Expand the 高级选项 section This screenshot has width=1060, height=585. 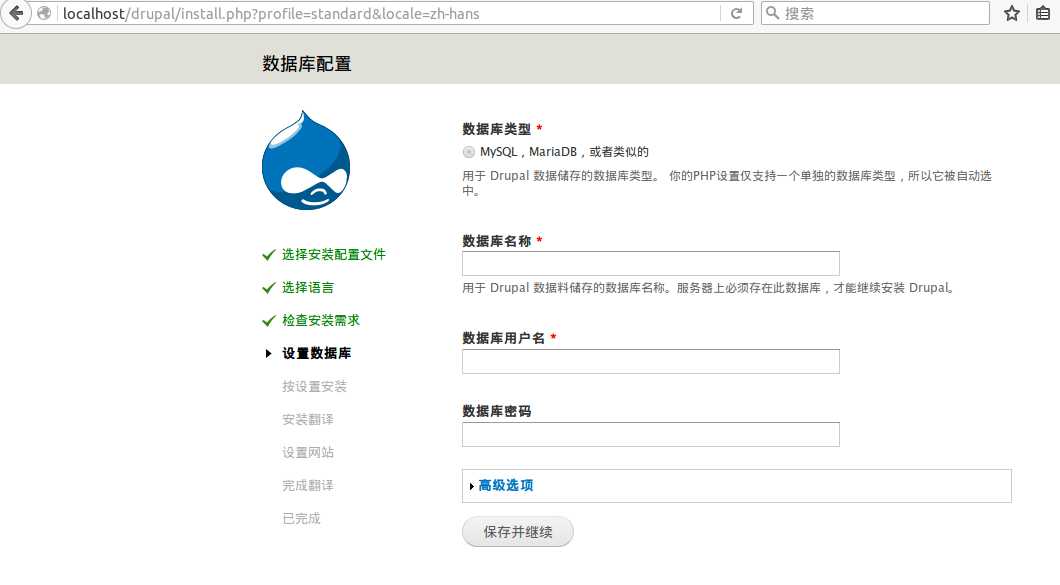506,486
